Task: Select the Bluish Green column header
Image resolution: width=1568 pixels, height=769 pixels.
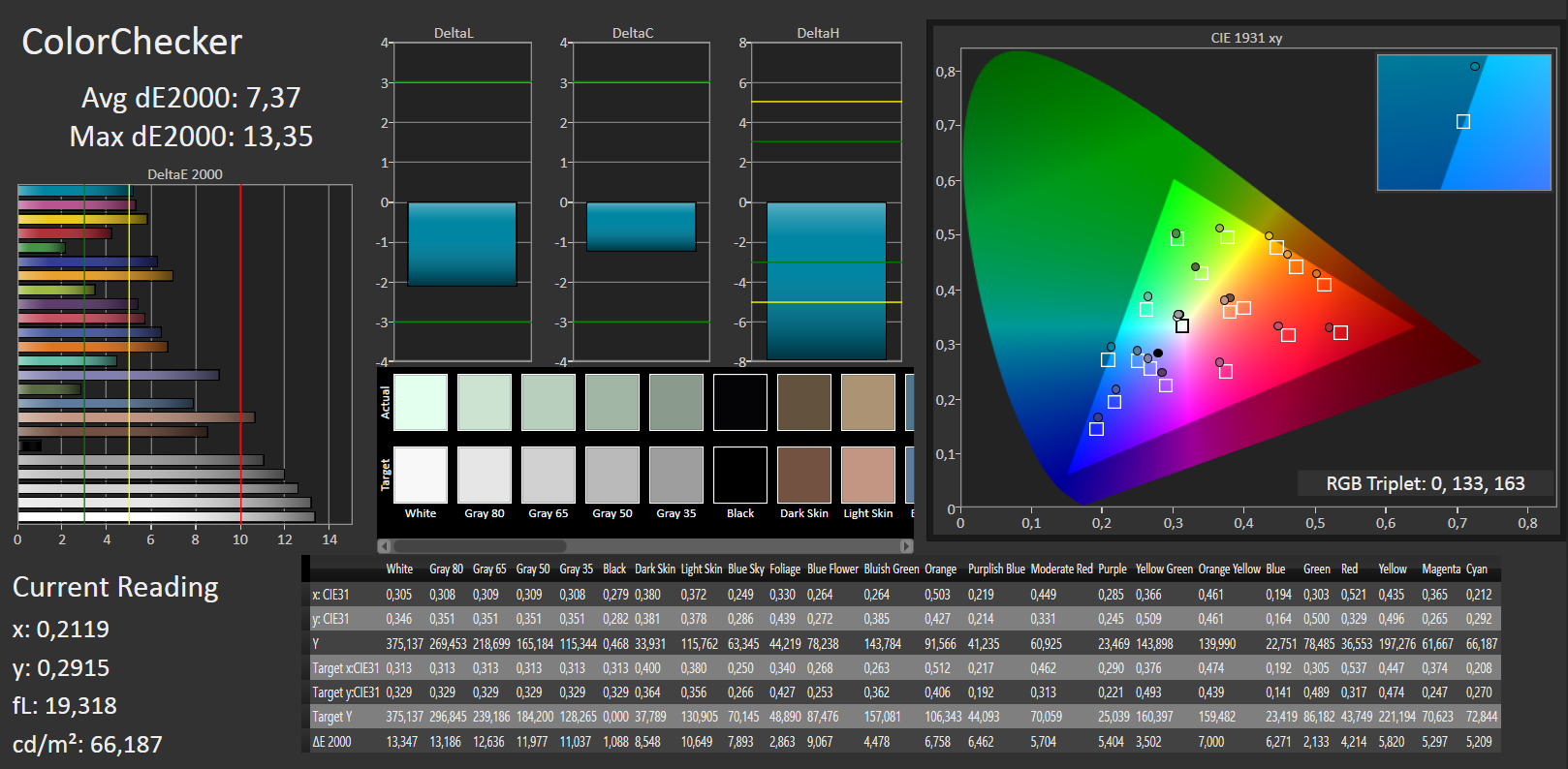Action: click(892, 569)
